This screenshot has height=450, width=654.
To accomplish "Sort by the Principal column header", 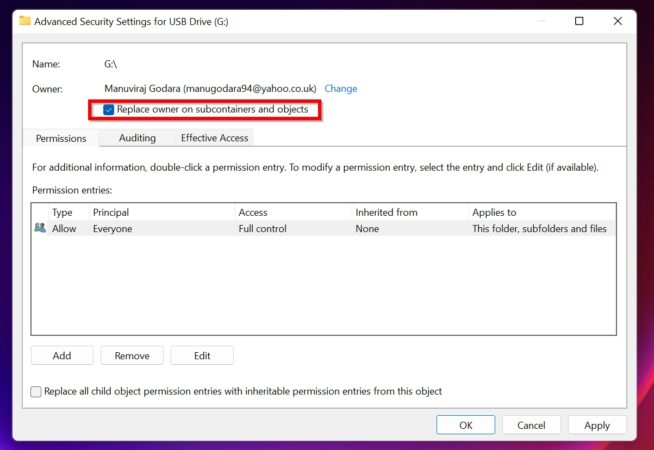I will (x=111, y=213).
